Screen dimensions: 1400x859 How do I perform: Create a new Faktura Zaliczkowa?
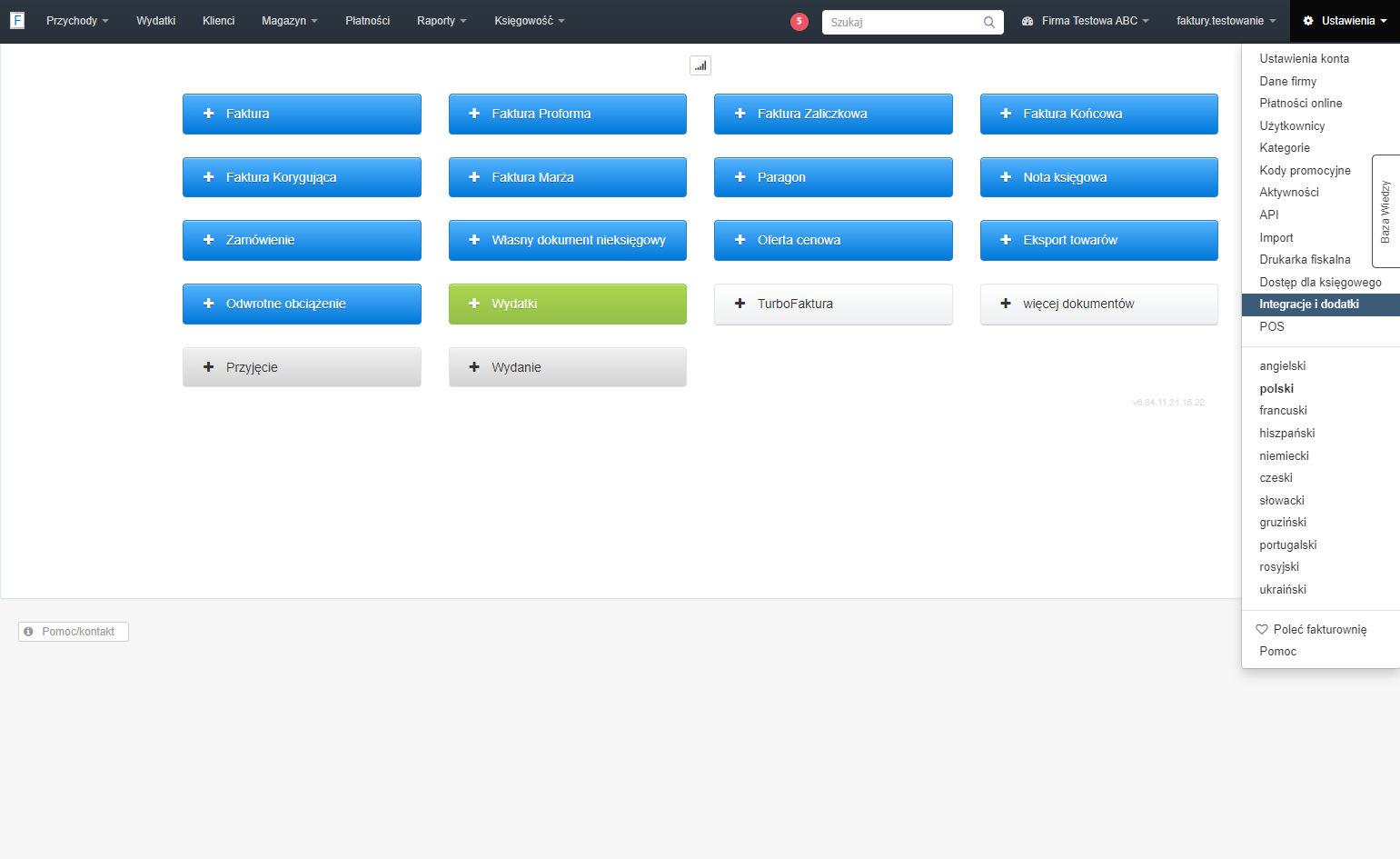tap(833, 114)
